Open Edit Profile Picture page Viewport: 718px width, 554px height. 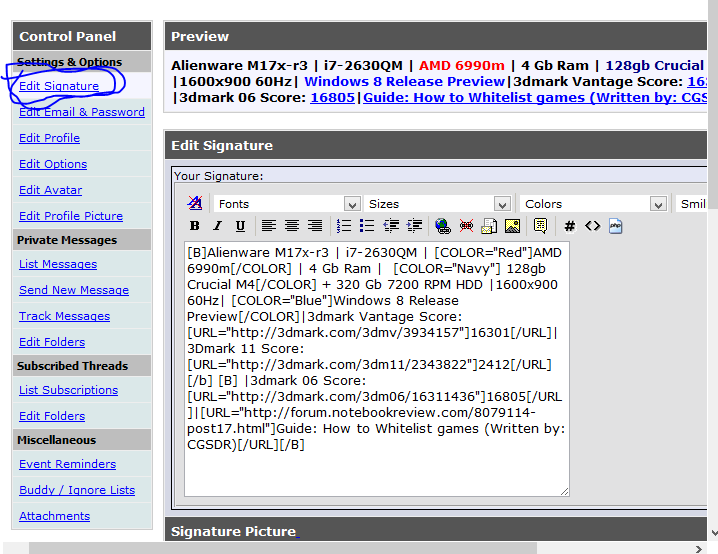(71, 216)
